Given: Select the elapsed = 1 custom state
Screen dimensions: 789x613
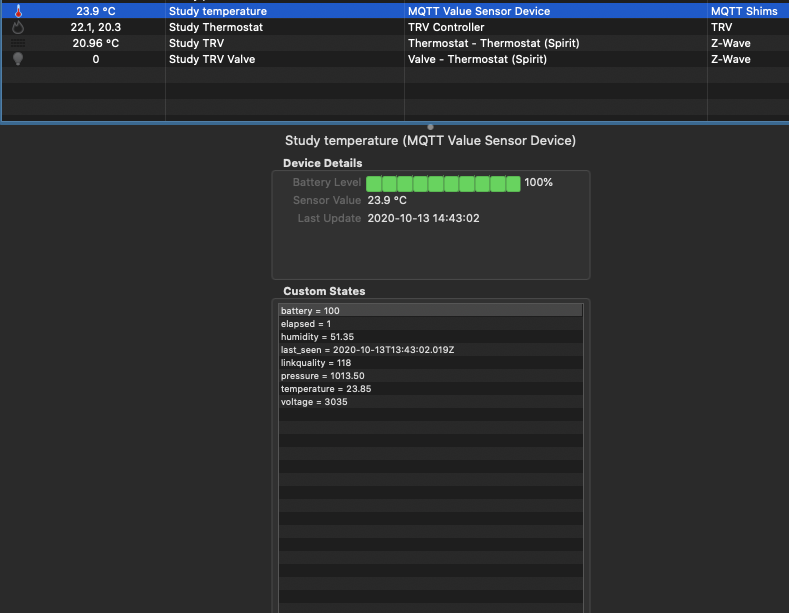Looking at the screenshot, I should coord(431,324).
